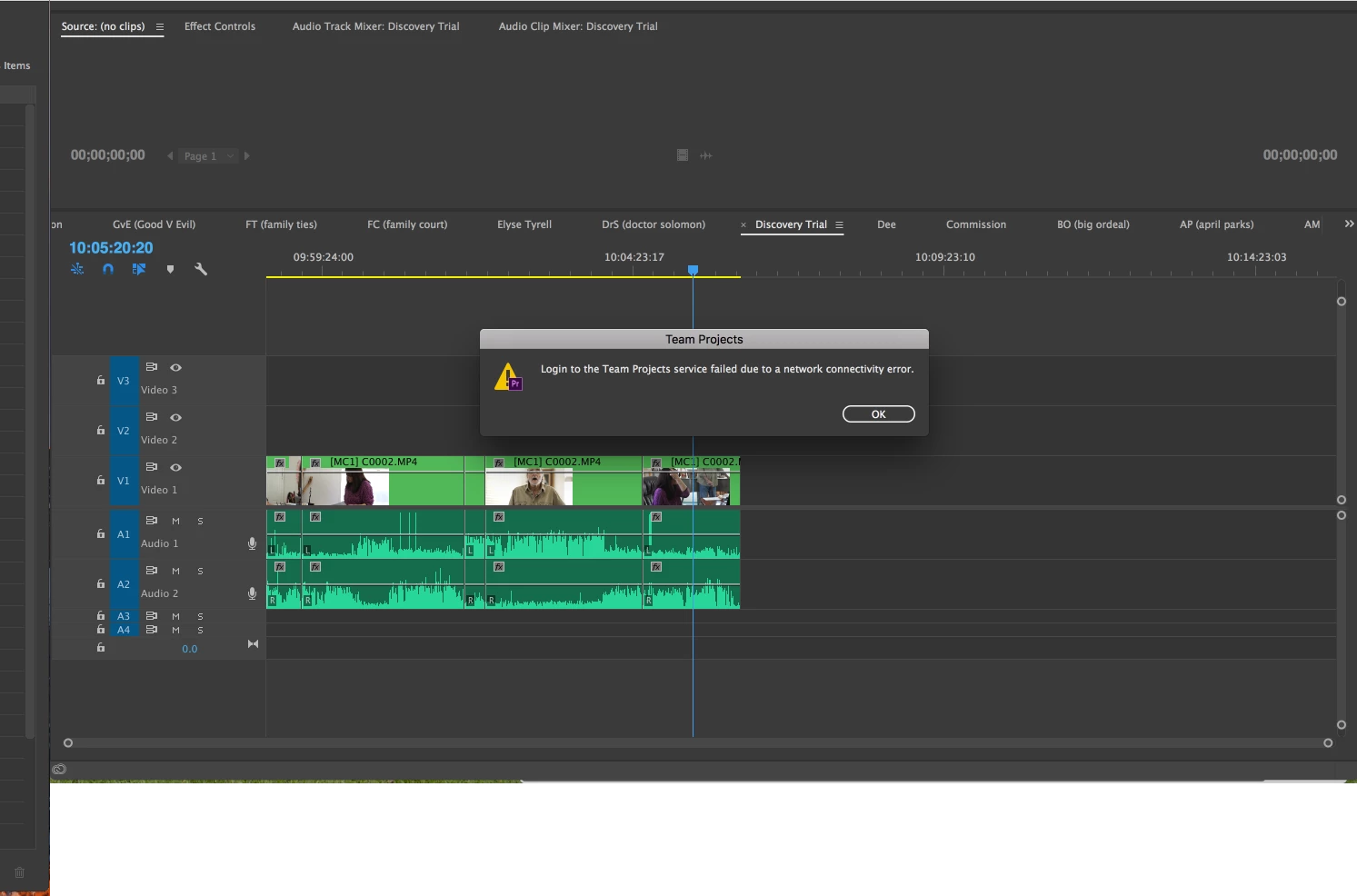Click the timeline playhead marker
The width and height of the screenshot is (1357, 896).
click(693, 270)
